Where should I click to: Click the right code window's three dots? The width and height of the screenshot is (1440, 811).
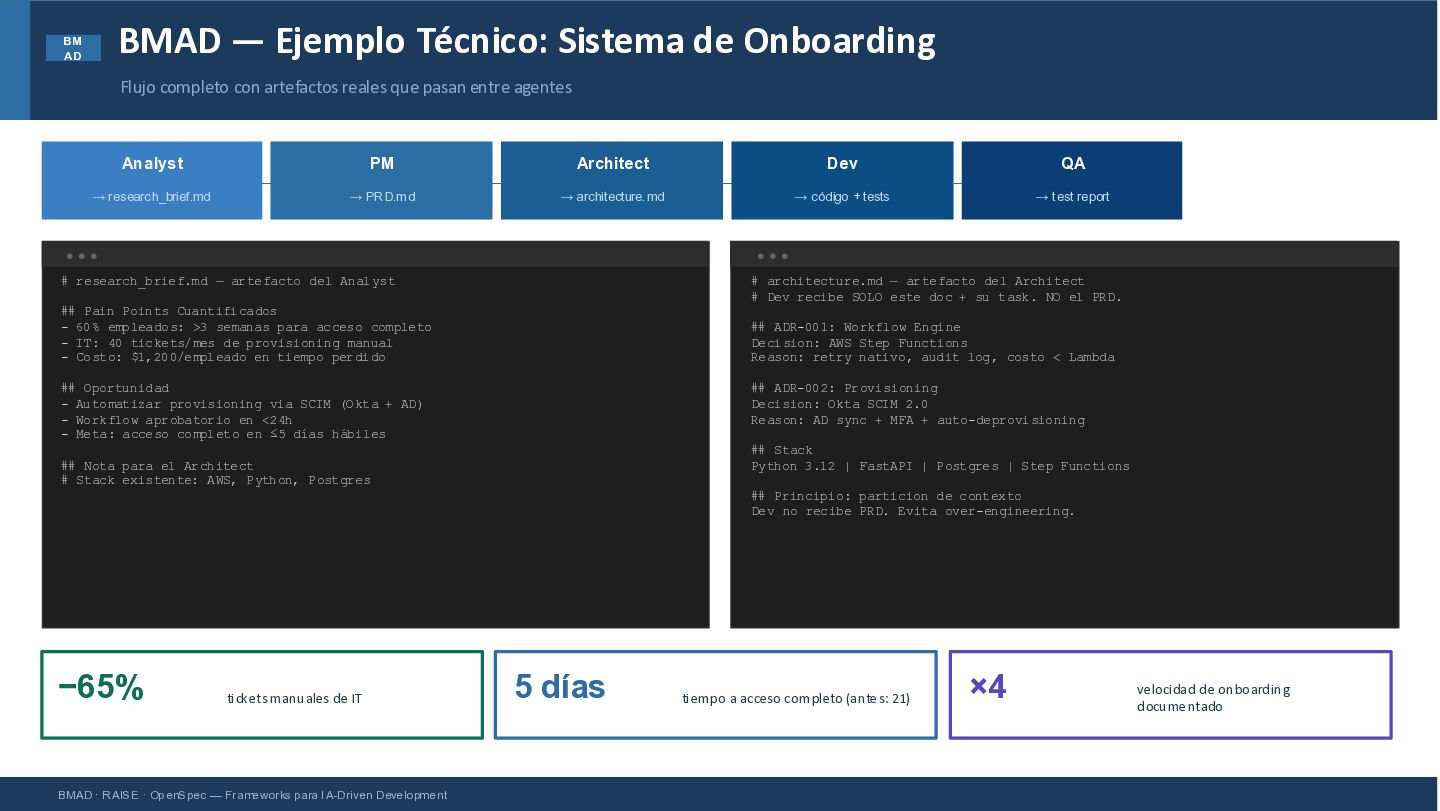[x=772, y=256]
